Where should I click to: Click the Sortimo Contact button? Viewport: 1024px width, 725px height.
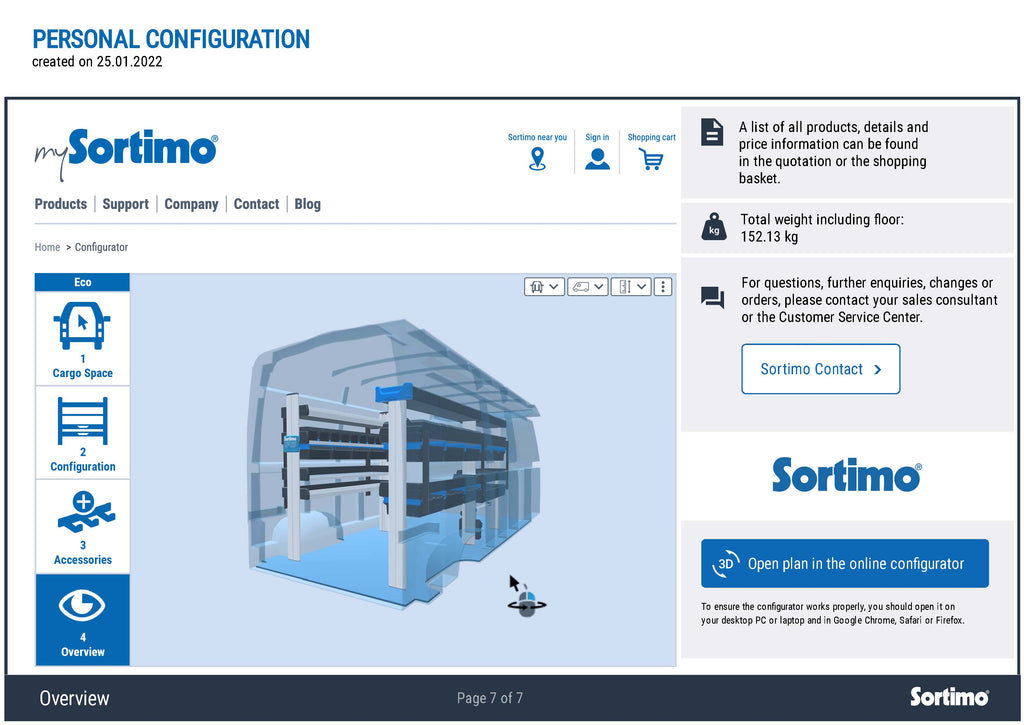point(821,369)
